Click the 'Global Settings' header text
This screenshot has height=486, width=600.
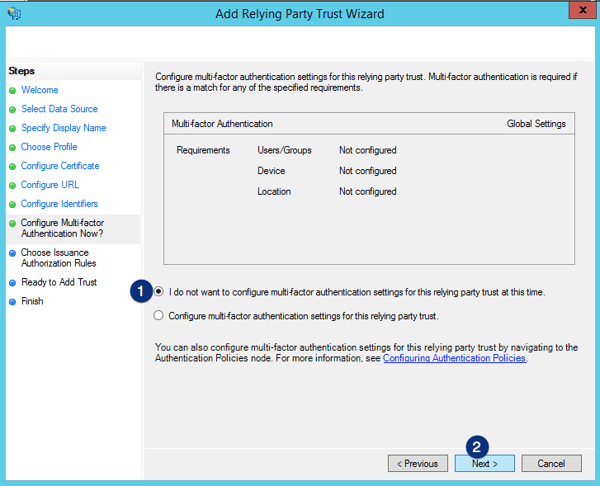[536, 124]
